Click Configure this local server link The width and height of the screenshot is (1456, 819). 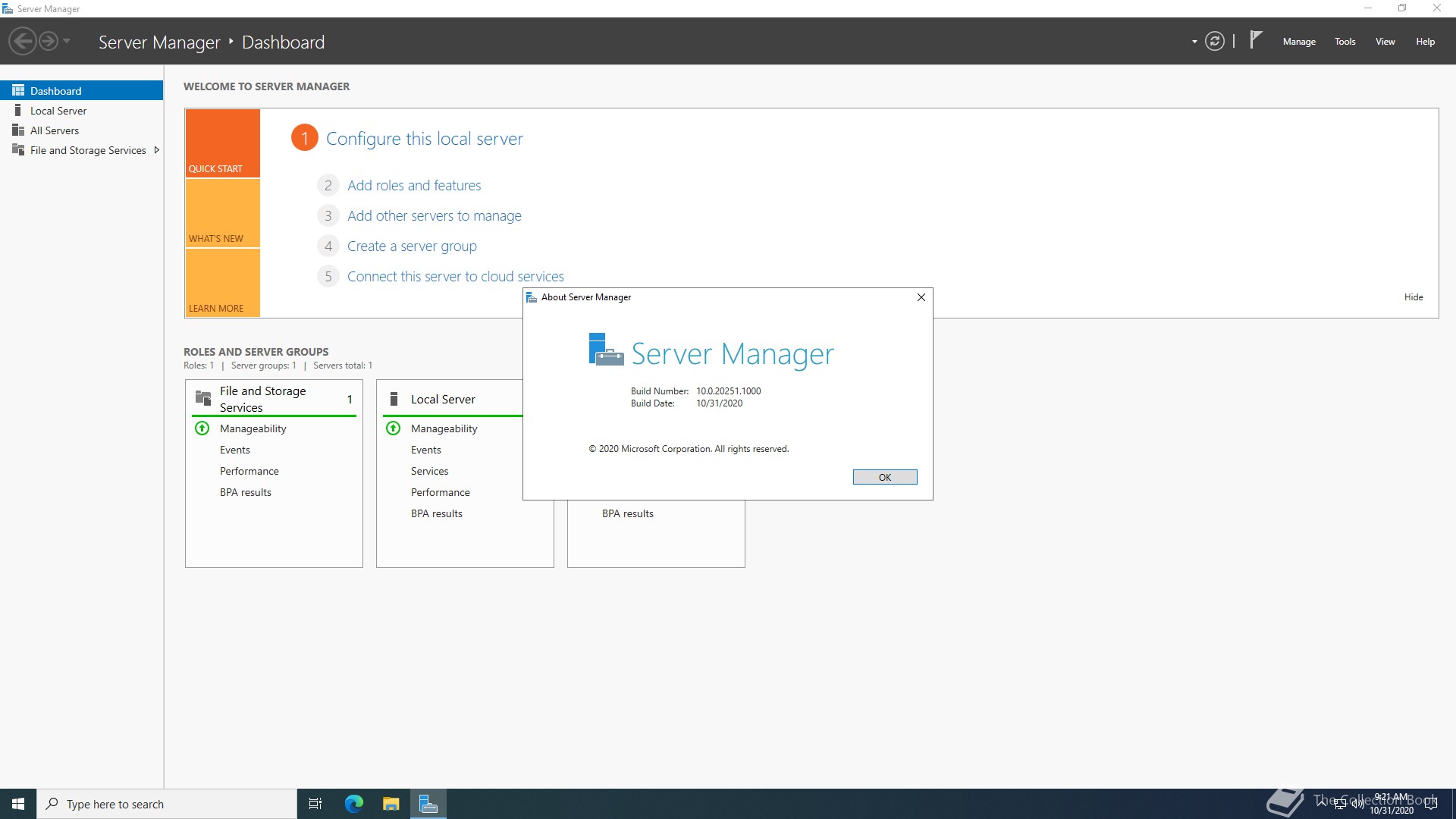(425, 139)
